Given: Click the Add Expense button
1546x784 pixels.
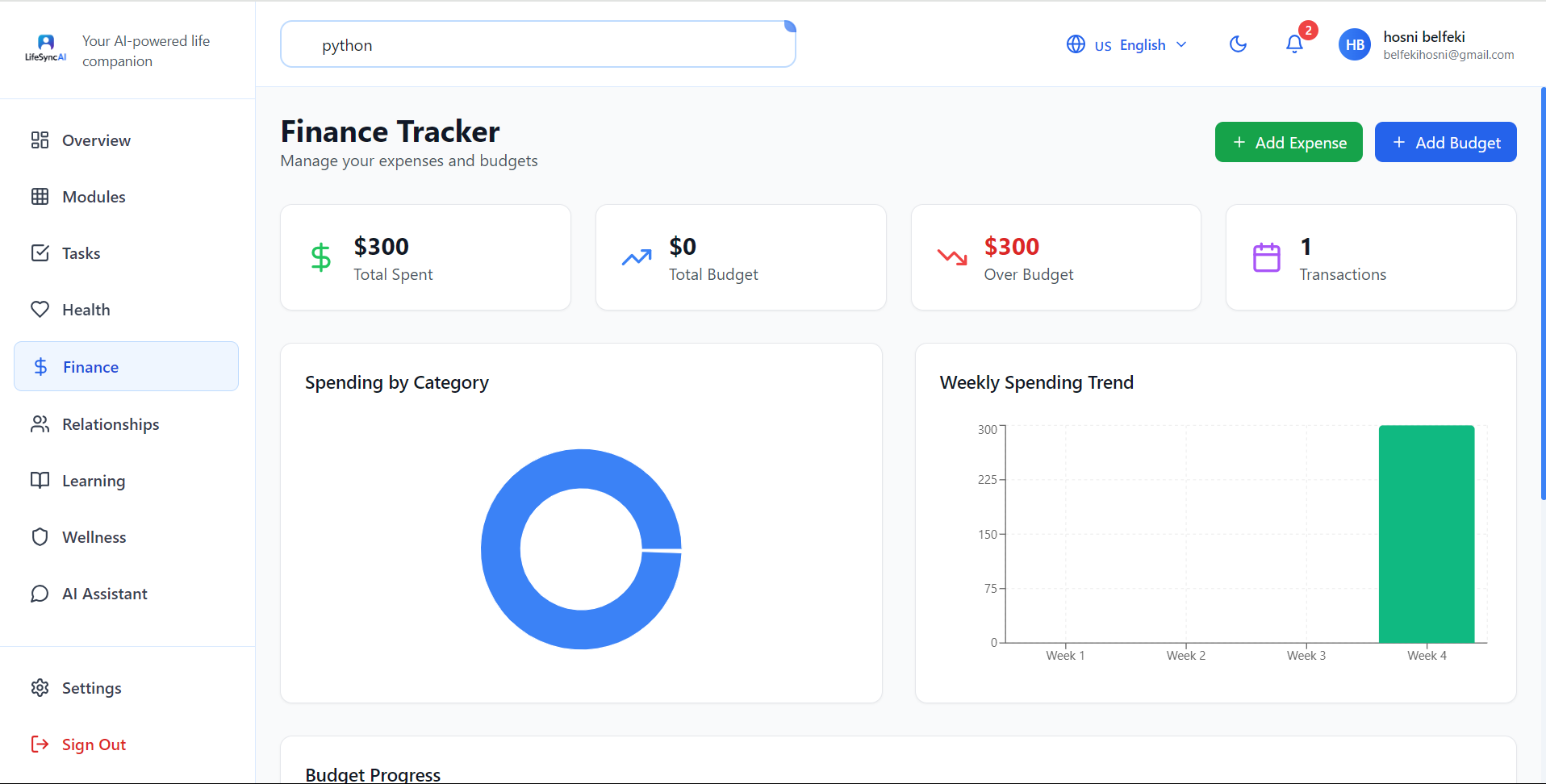Looking at the screenshot, I should pyautogui.click(x=1289, y=142).
